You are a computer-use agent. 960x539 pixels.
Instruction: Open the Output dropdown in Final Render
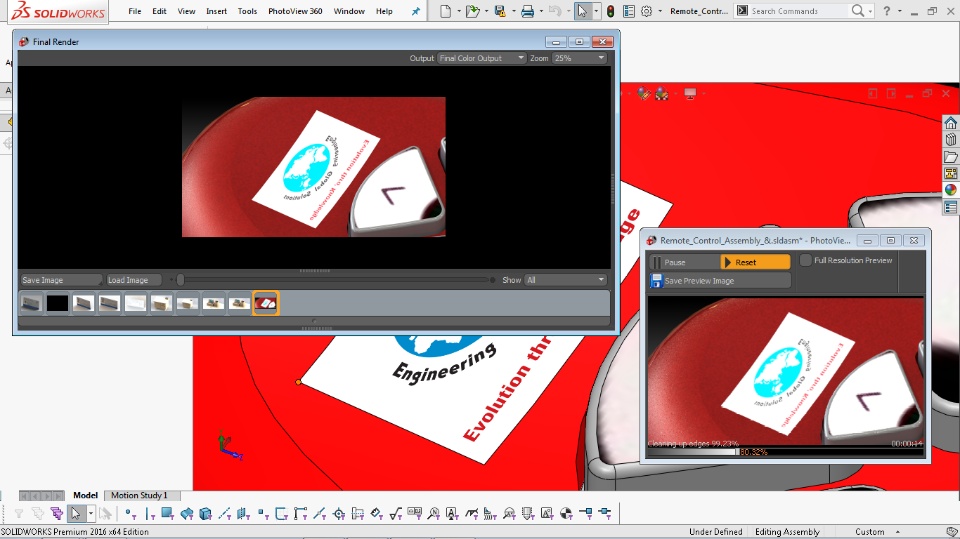coord(482,58)
